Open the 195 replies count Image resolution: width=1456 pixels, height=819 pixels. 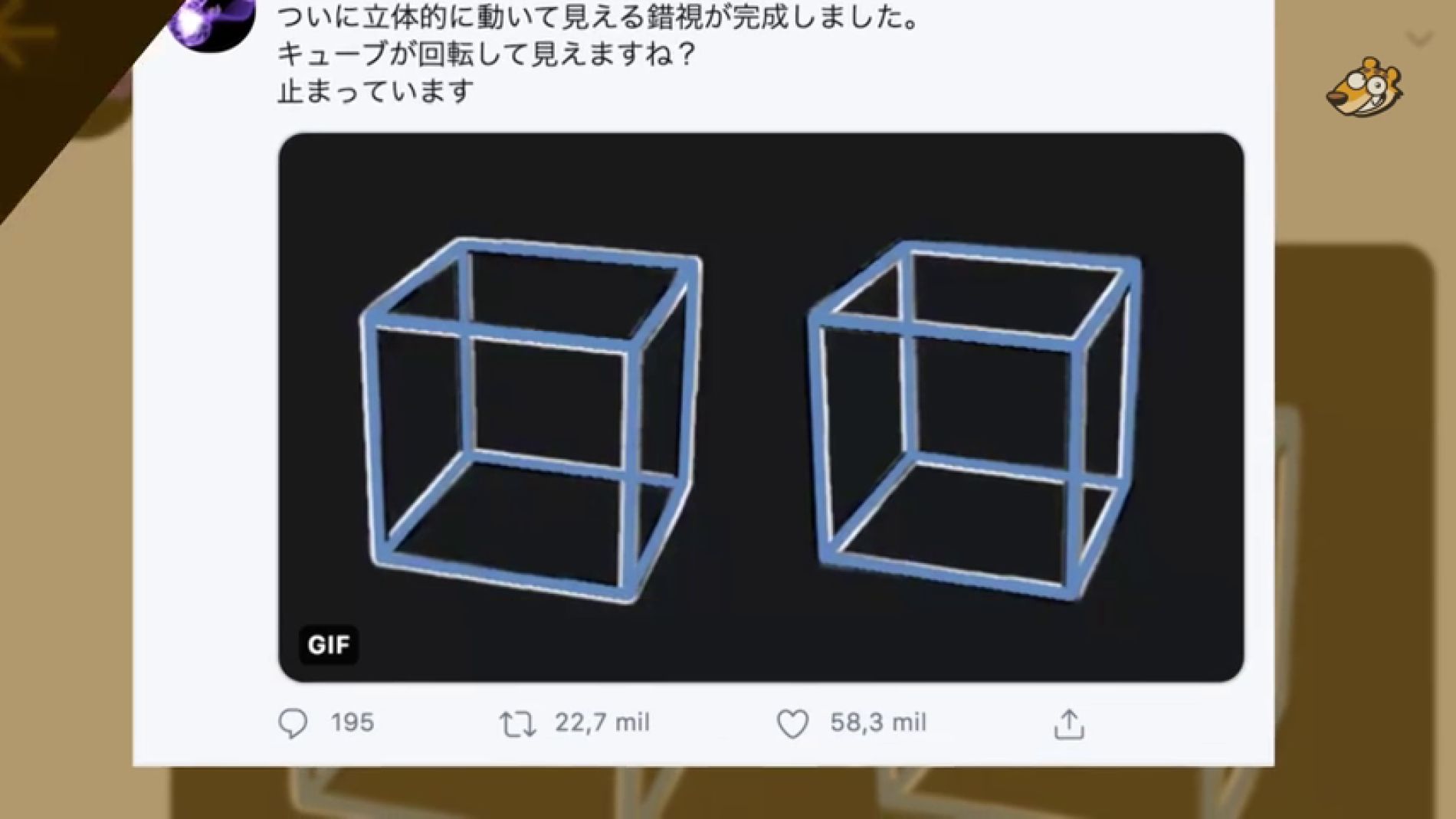point(353,722)
